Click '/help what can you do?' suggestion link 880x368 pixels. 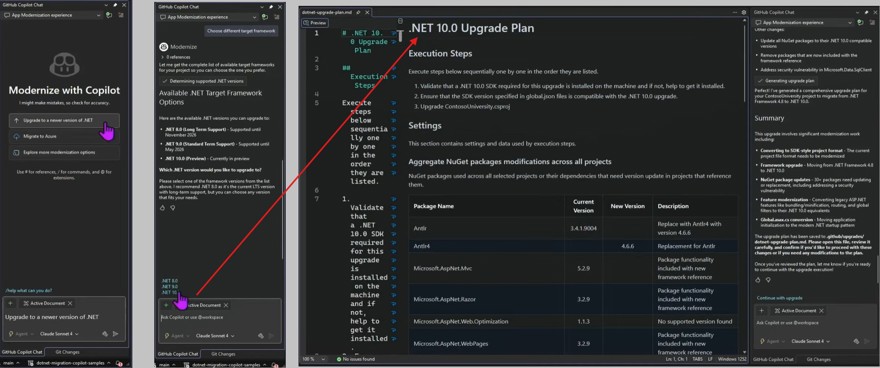29,291
